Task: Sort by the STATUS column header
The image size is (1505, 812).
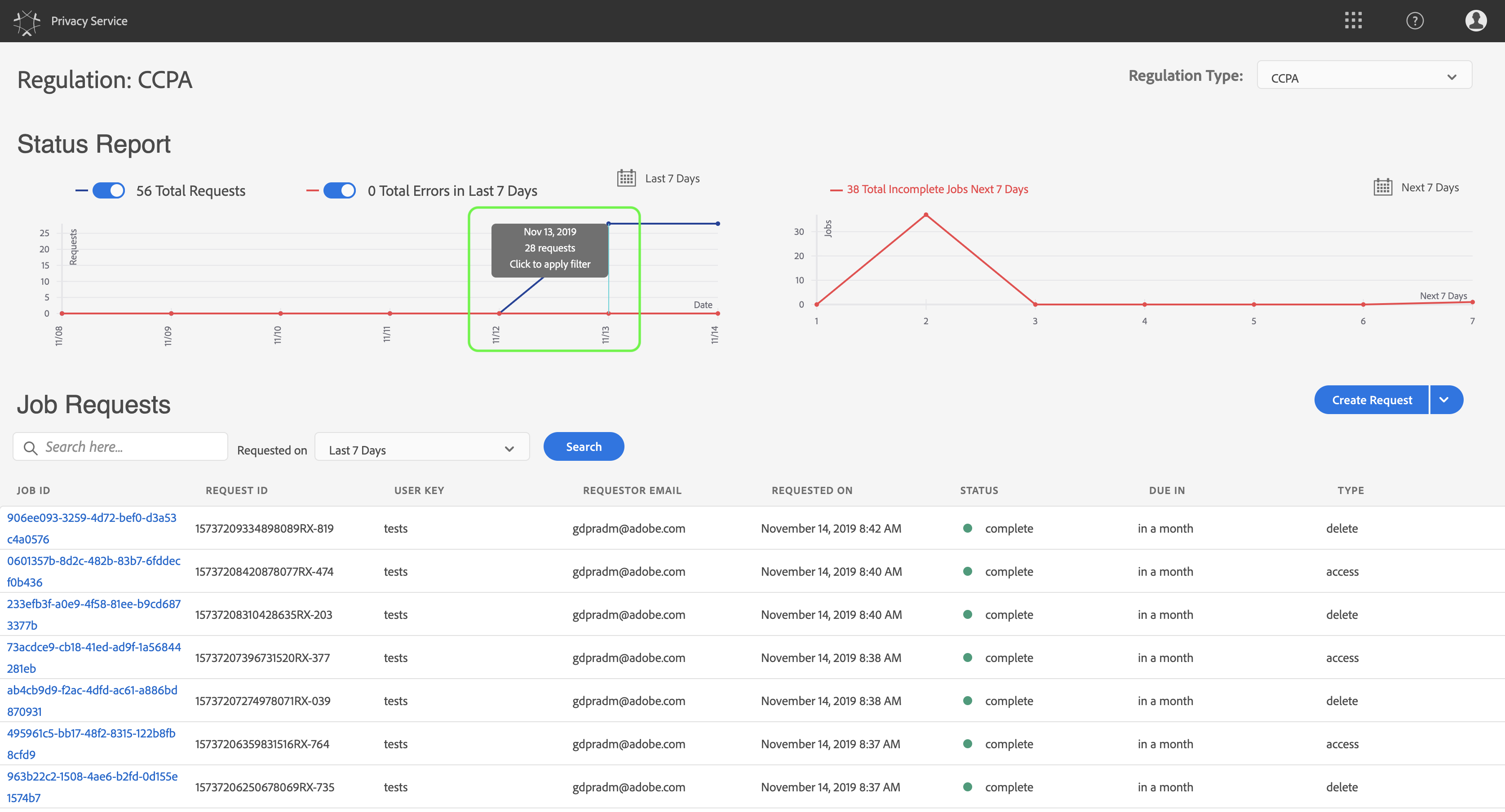Action: pos(978,491)
